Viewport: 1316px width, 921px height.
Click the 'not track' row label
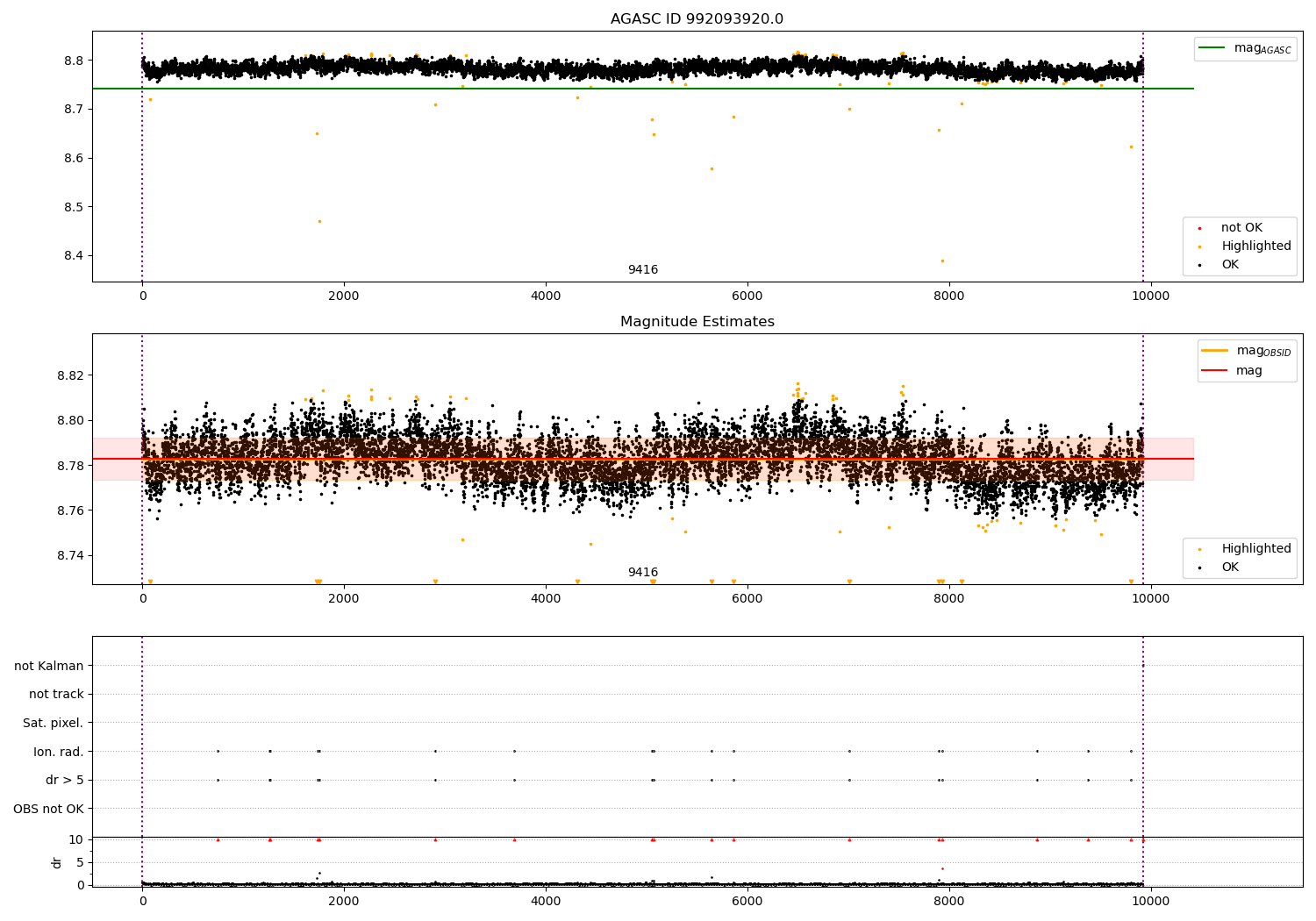56,695
